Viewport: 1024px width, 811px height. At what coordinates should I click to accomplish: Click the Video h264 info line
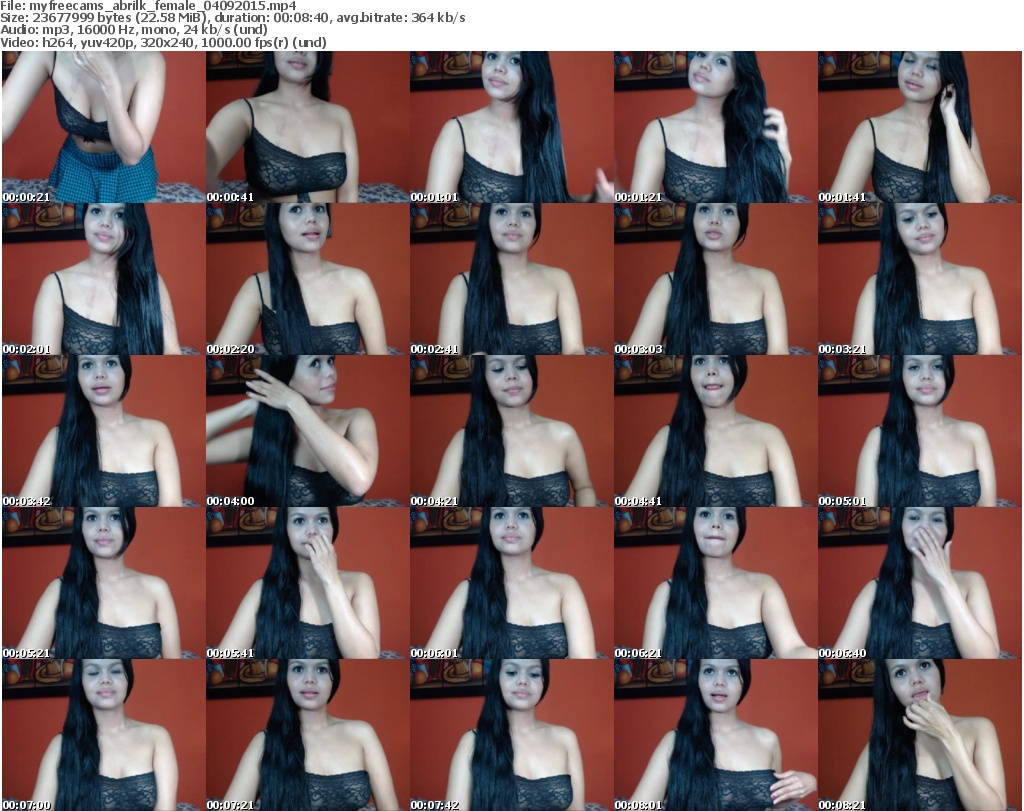coord(163,42)
